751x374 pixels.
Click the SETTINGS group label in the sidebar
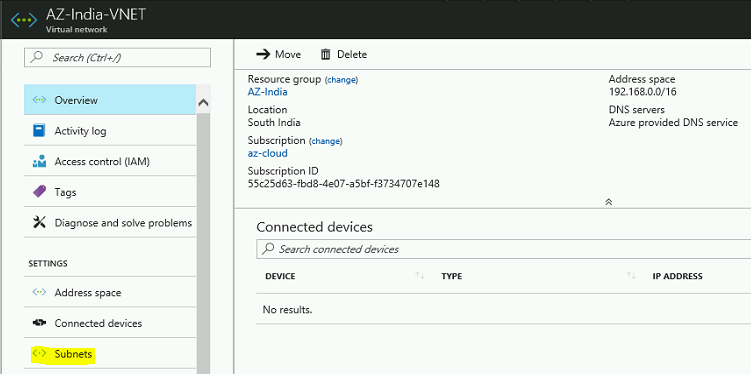pyautogui.click(x=48, y=263)
